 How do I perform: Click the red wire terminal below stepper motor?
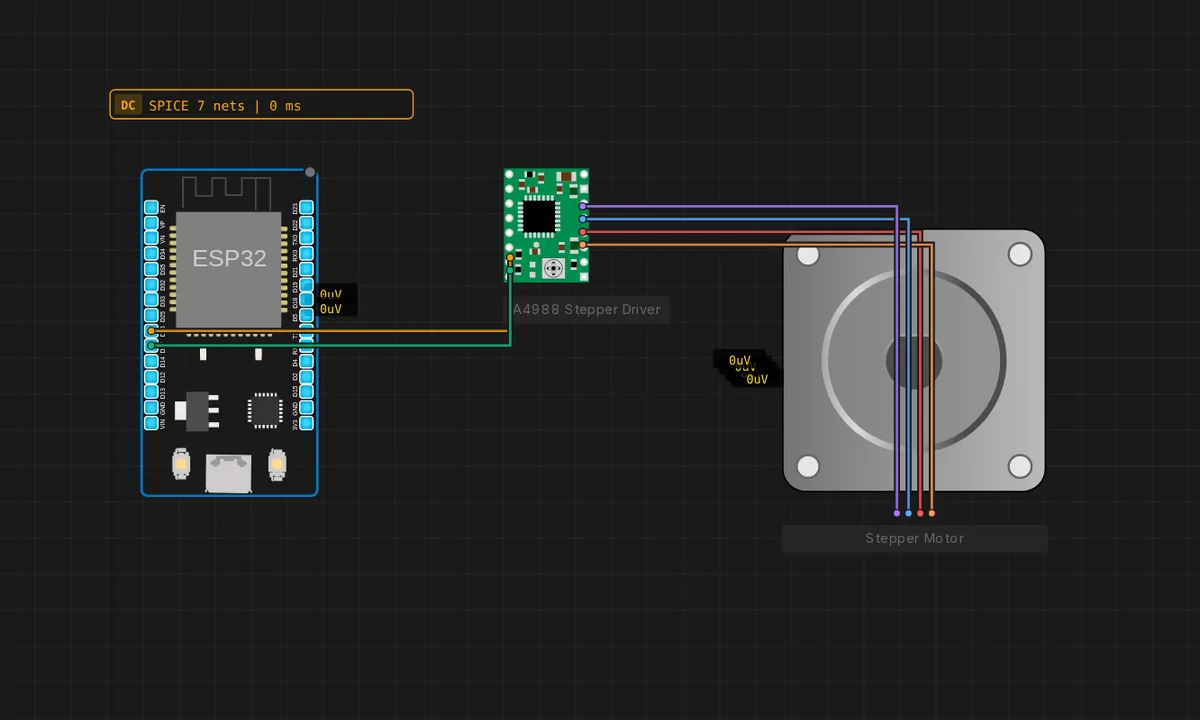920,513
